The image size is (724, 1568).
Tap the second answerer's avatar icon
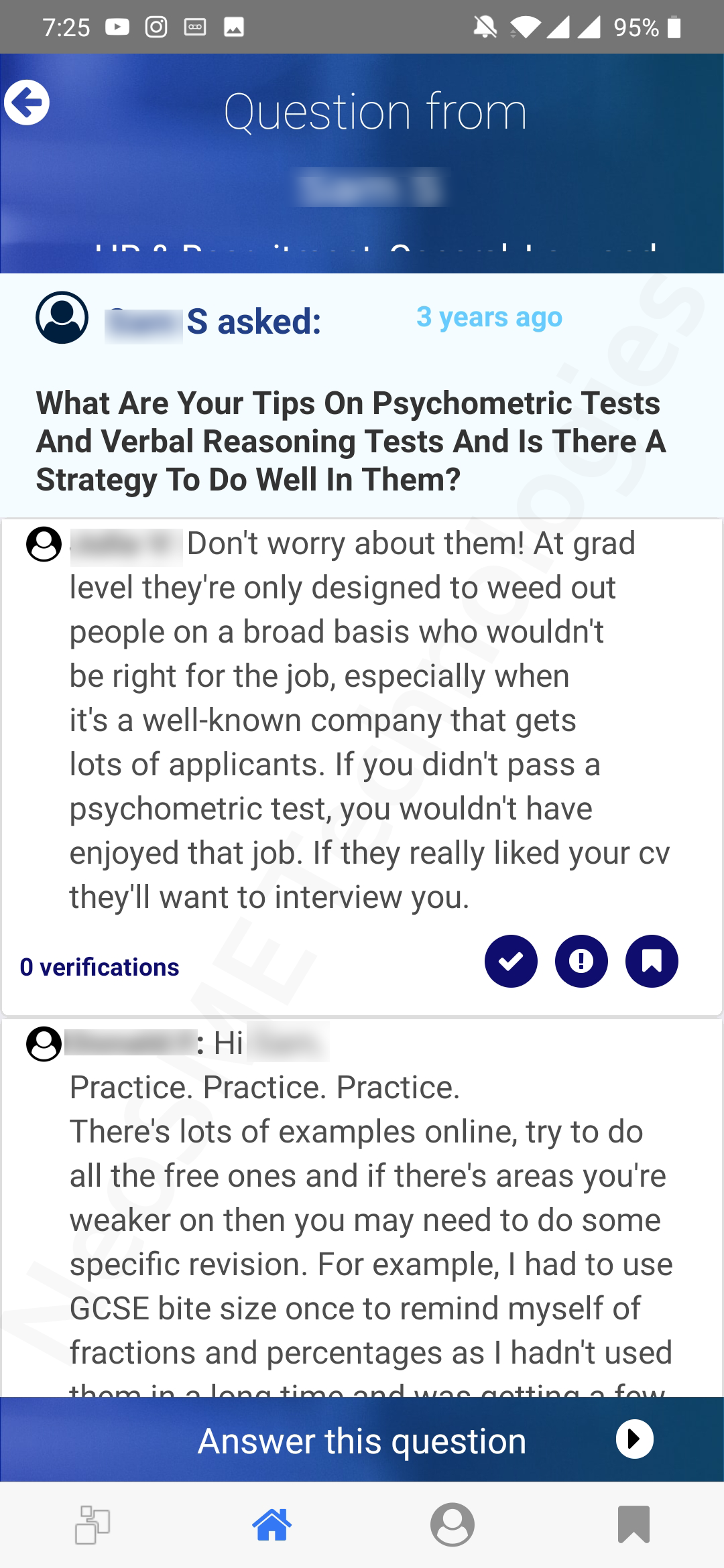tap(44, 1043)
